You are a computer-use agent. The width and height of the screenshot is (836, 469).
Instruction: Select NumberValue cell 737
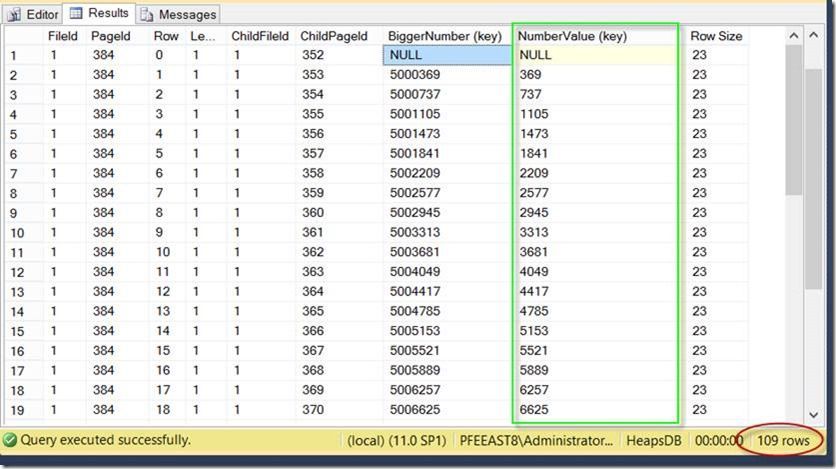pyautogui.click(x=596, y=94)
